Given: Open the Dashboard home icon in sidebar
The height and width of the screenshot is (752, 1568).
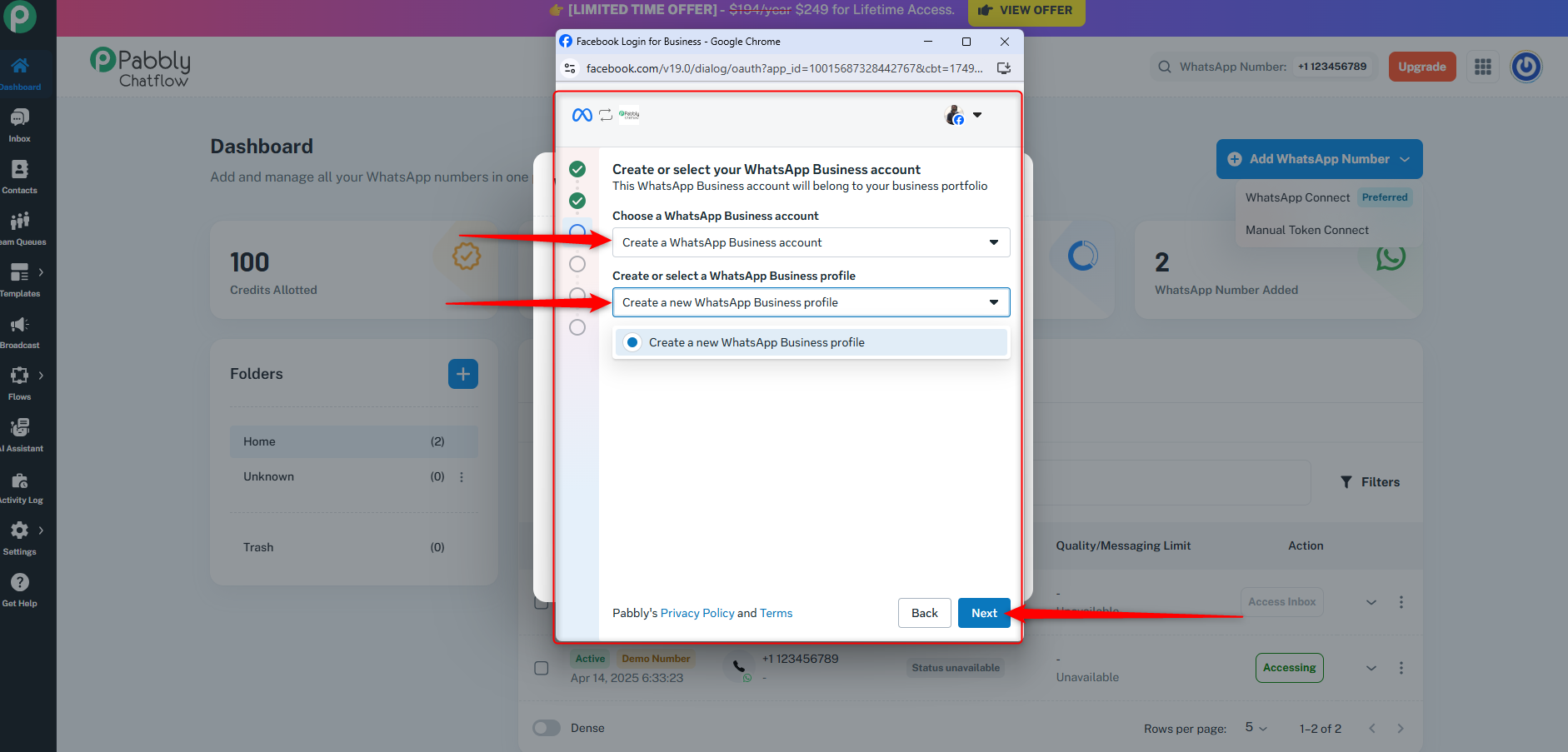Looking at the screenshot, I should (x=20, y=66).
